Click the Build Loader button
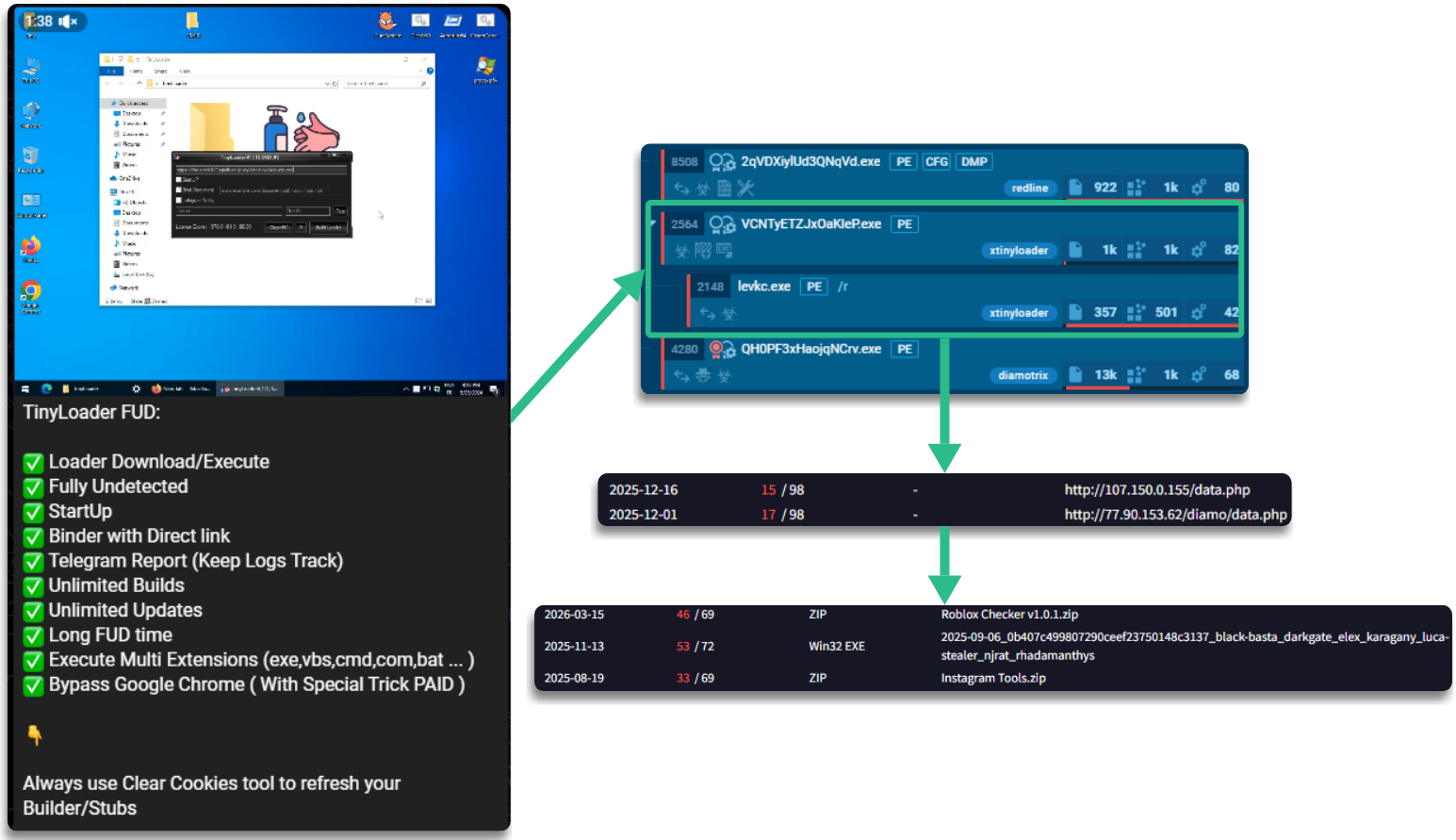Image resolution: width=1456 pixels, height=840 pixels. (x=328, y=227)
